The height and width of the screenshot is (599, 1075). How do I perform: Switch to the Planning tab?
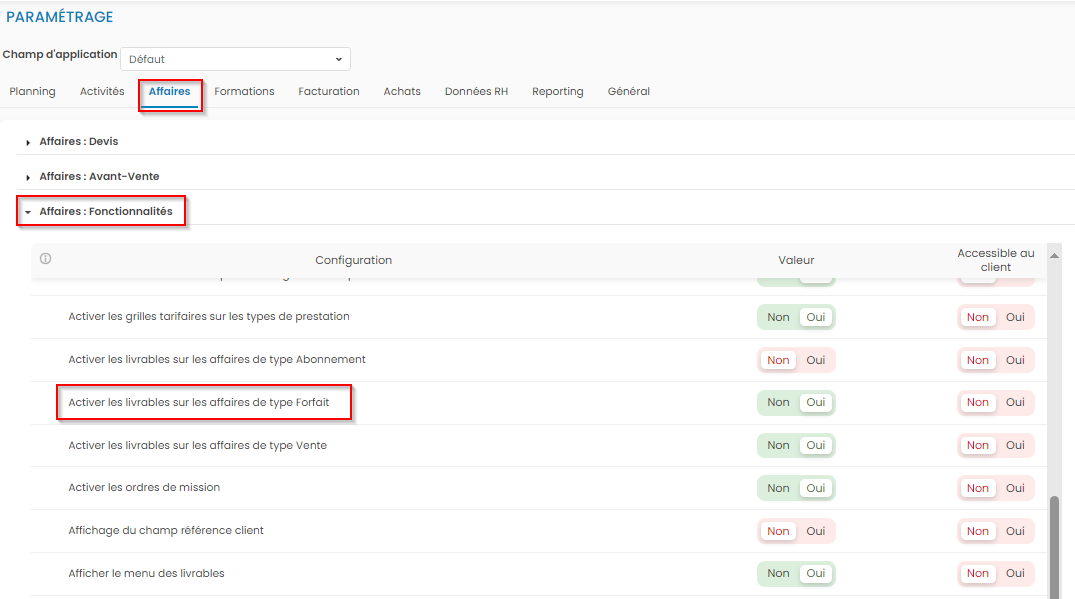[32, 92]
